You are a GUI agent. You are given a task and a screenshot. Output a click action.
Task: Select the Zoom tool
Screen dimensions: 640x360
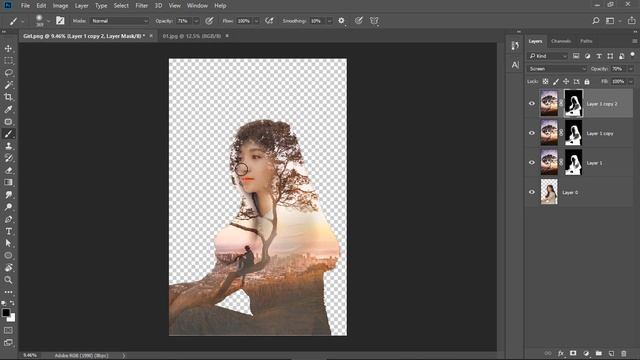8,280
